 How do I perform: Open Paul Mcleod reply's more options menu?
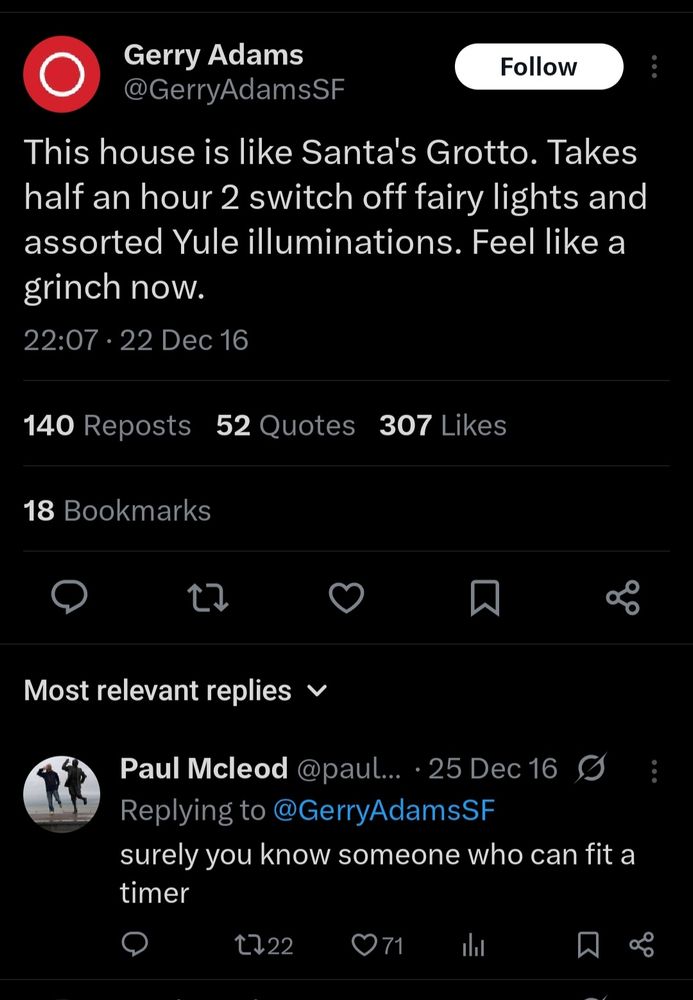pos(655,769)
